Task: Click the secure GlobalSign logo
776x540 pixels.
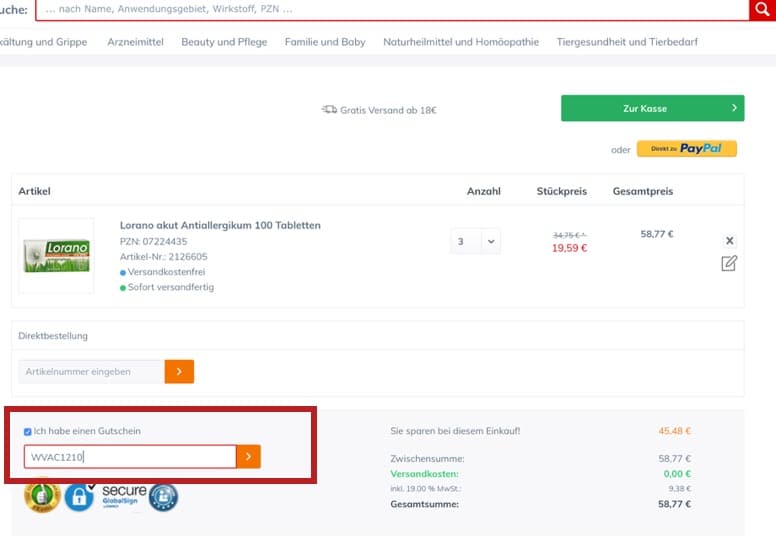Action: [x=124, y=495]
